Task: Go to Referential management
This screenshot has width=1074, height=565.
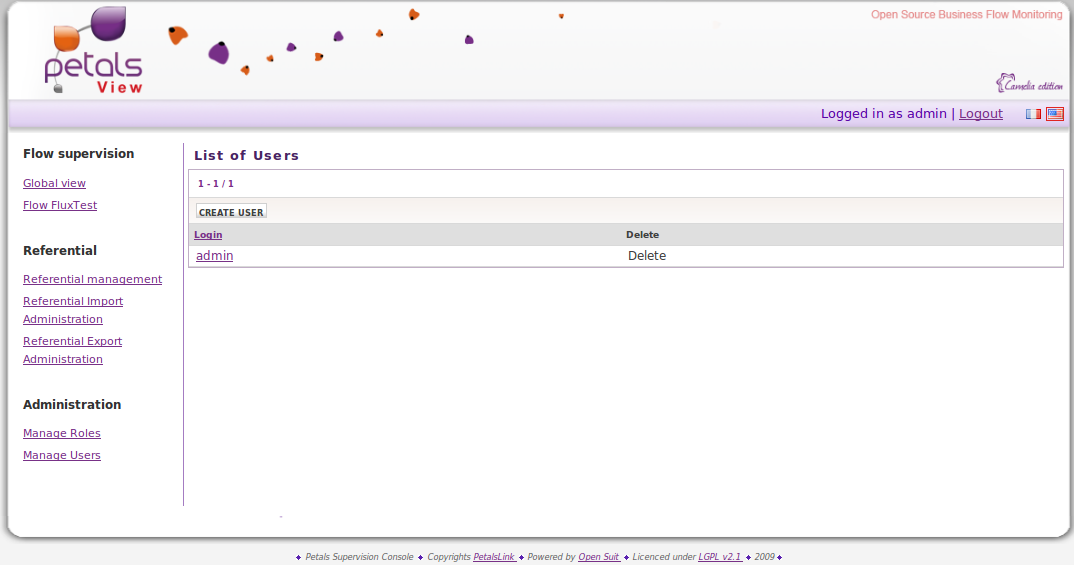Action: pyautogui.click(x=92, y=279)
